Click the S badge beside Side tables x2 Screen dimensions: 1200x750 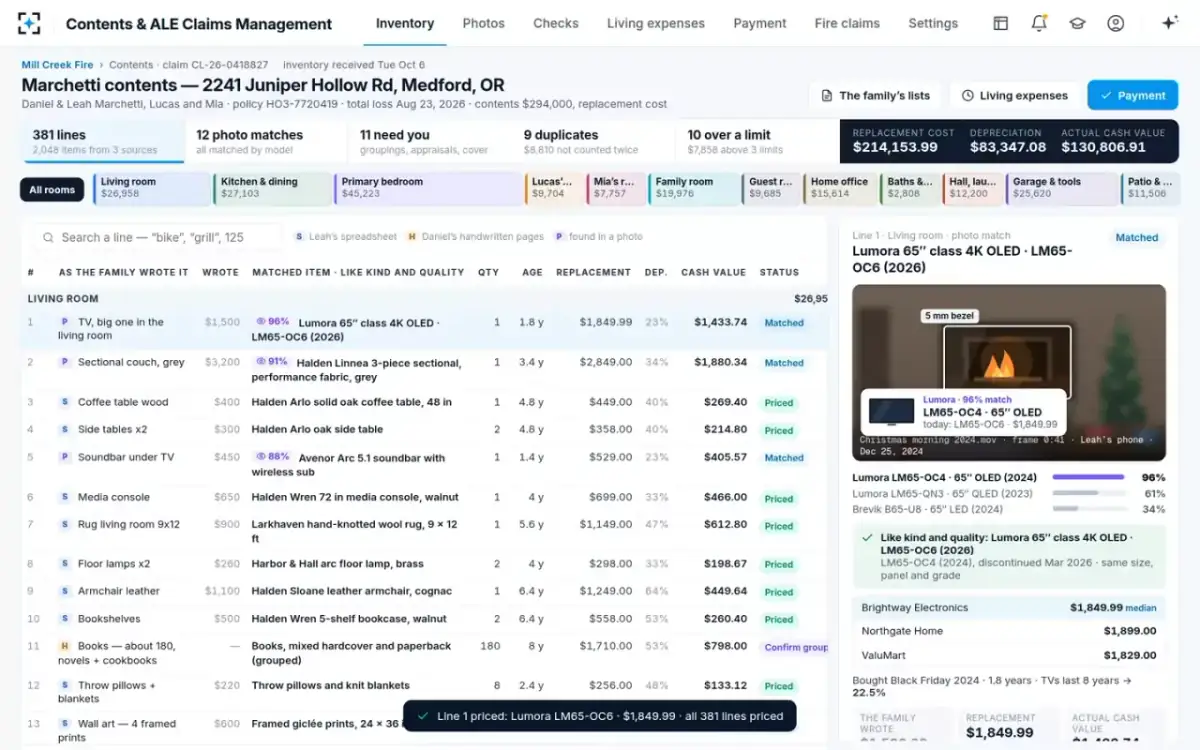click(x=65, y=429)
